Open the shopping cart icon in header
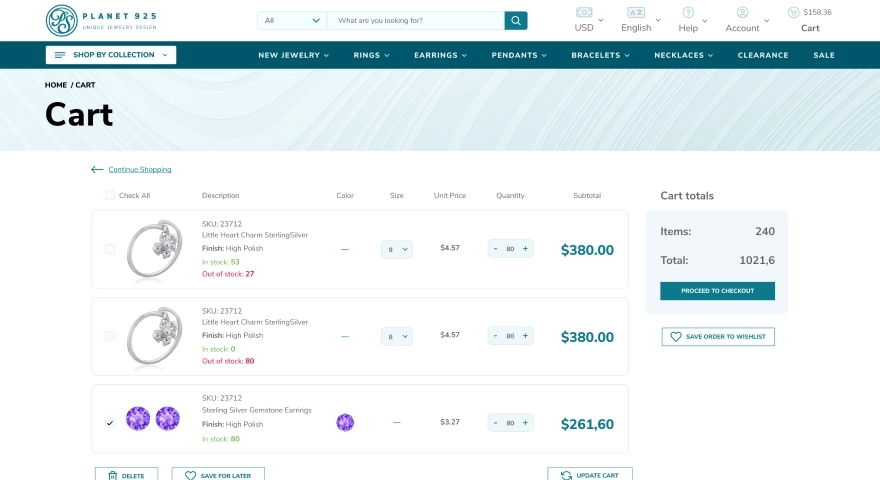This screenshot has height=480, width=880. (x=794, y=12)
